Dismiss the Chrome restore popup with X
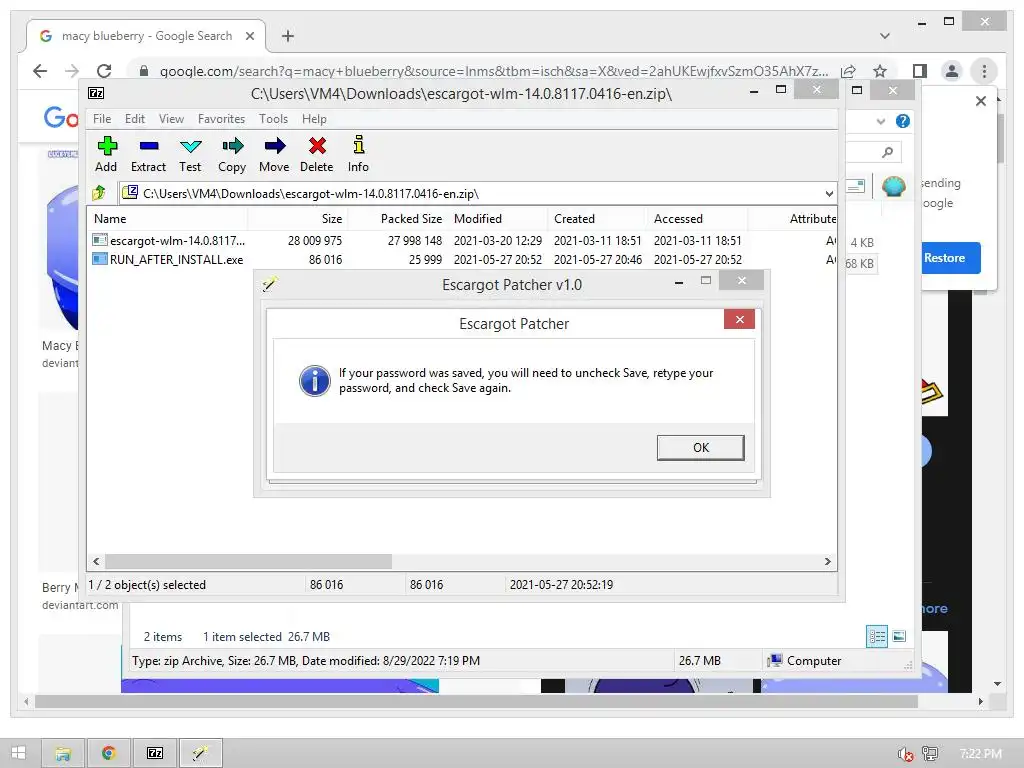The width and height of the screenshot is (1024, 768). (x=980, y=101)
